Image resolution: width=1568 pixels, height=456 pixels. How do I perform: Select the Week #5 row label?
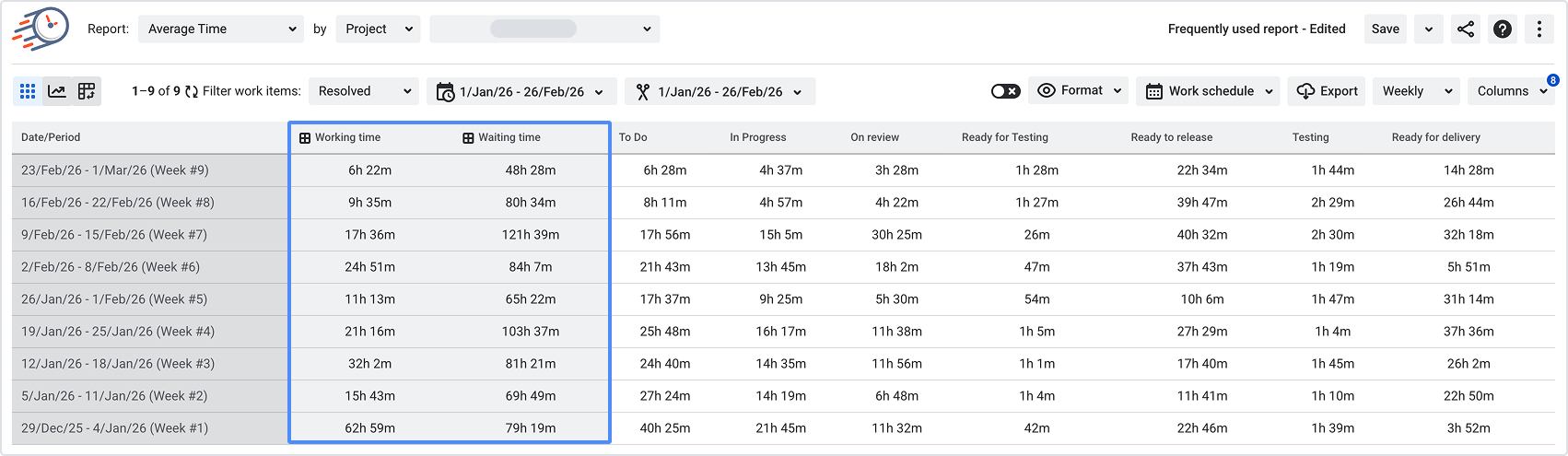pos(114,299)
